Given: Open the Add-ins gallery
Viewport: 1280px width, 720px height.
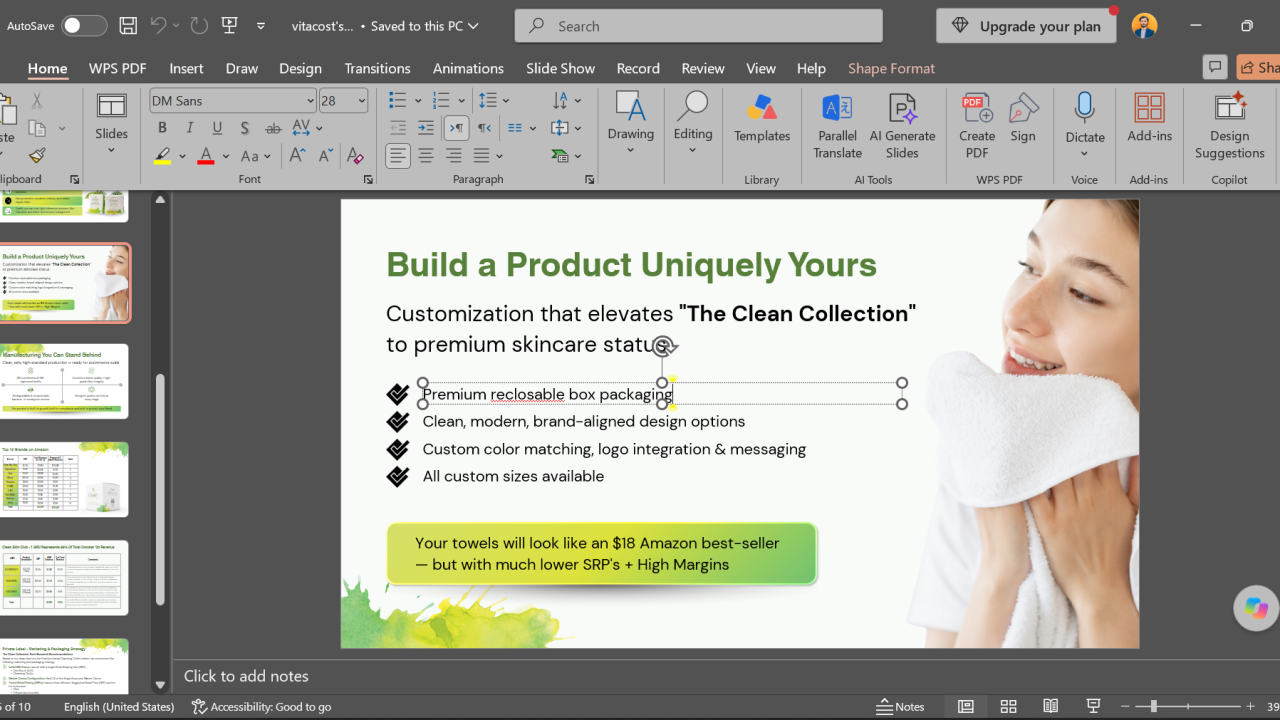Looking at the screenshot, I should point(1149,118).
